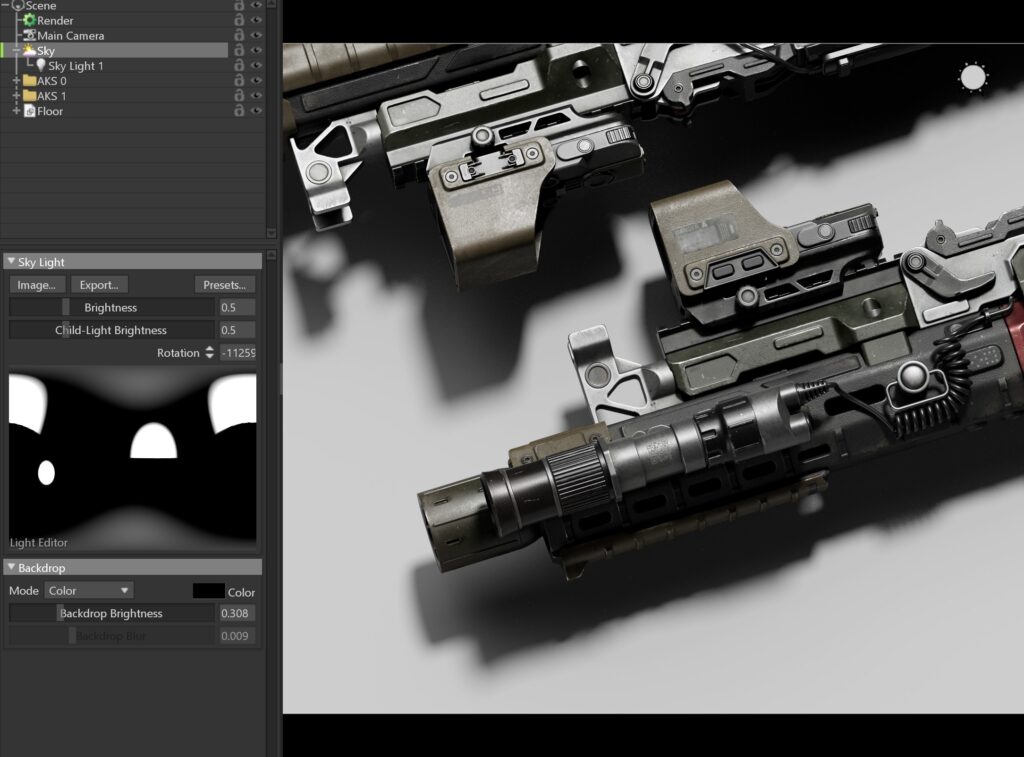Hide AKS 1 with its eye icon
The width and height of the screenshot is (1024, 757).
256,95
